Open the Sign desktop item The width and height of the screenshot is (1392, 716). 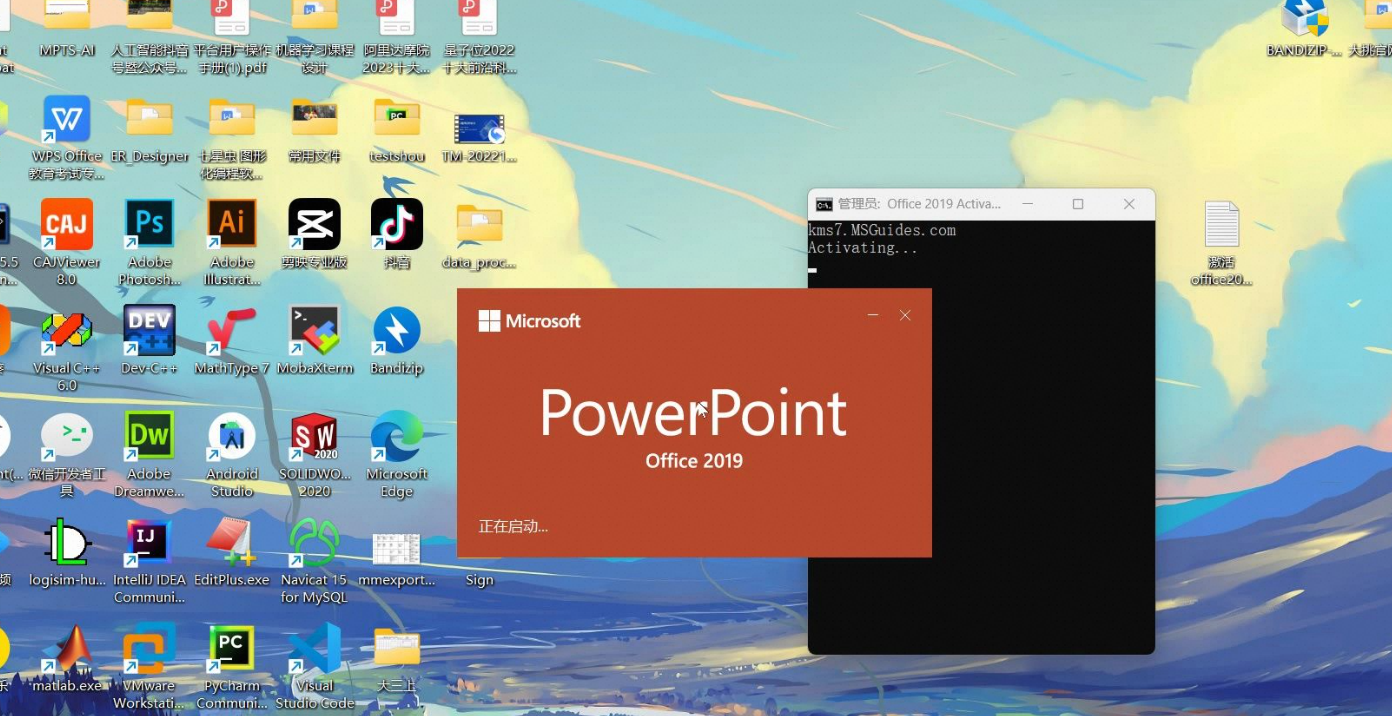(x=479, y=580)
